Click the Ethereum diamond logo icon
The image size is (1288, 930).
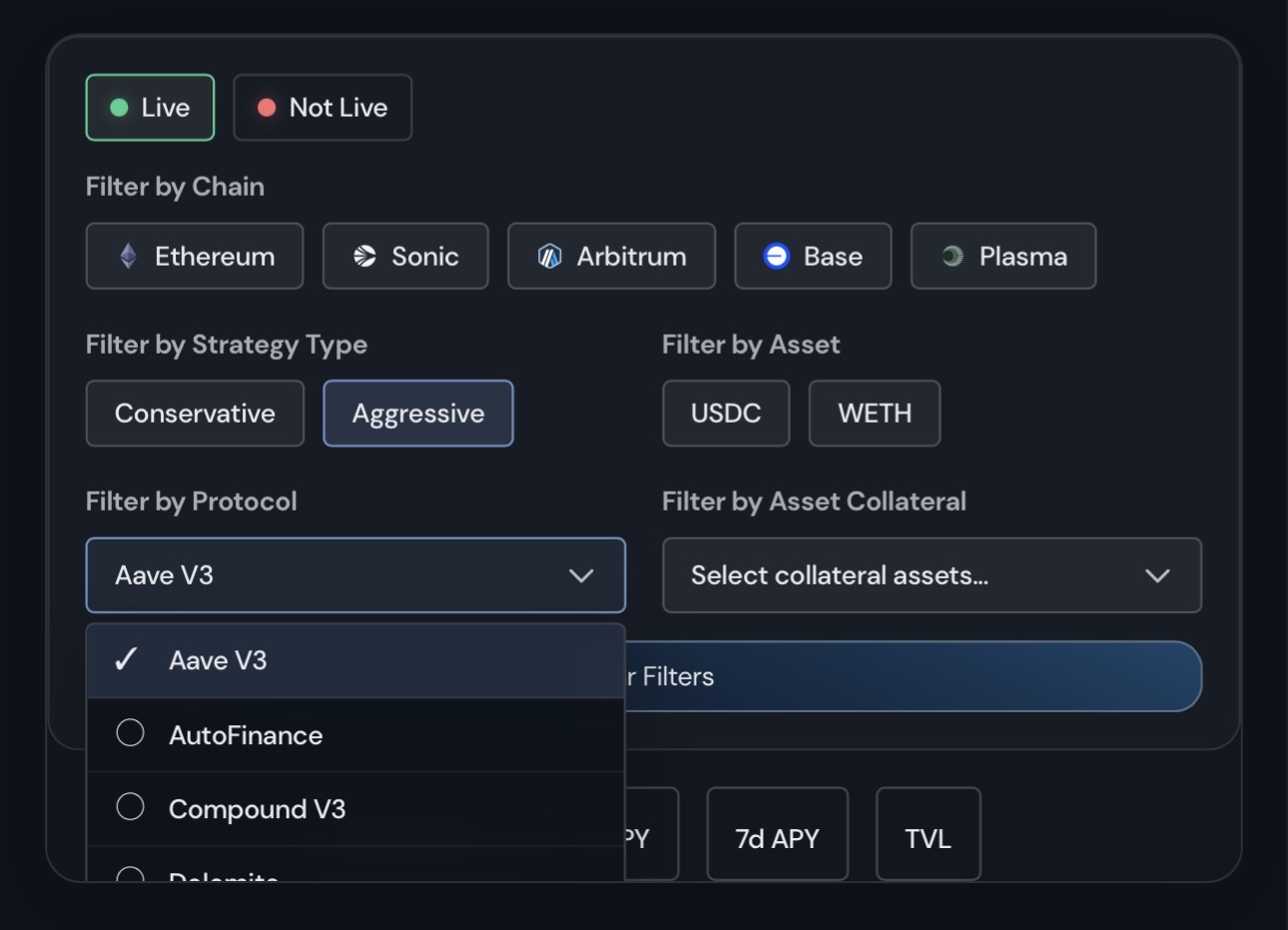point(128,257)
